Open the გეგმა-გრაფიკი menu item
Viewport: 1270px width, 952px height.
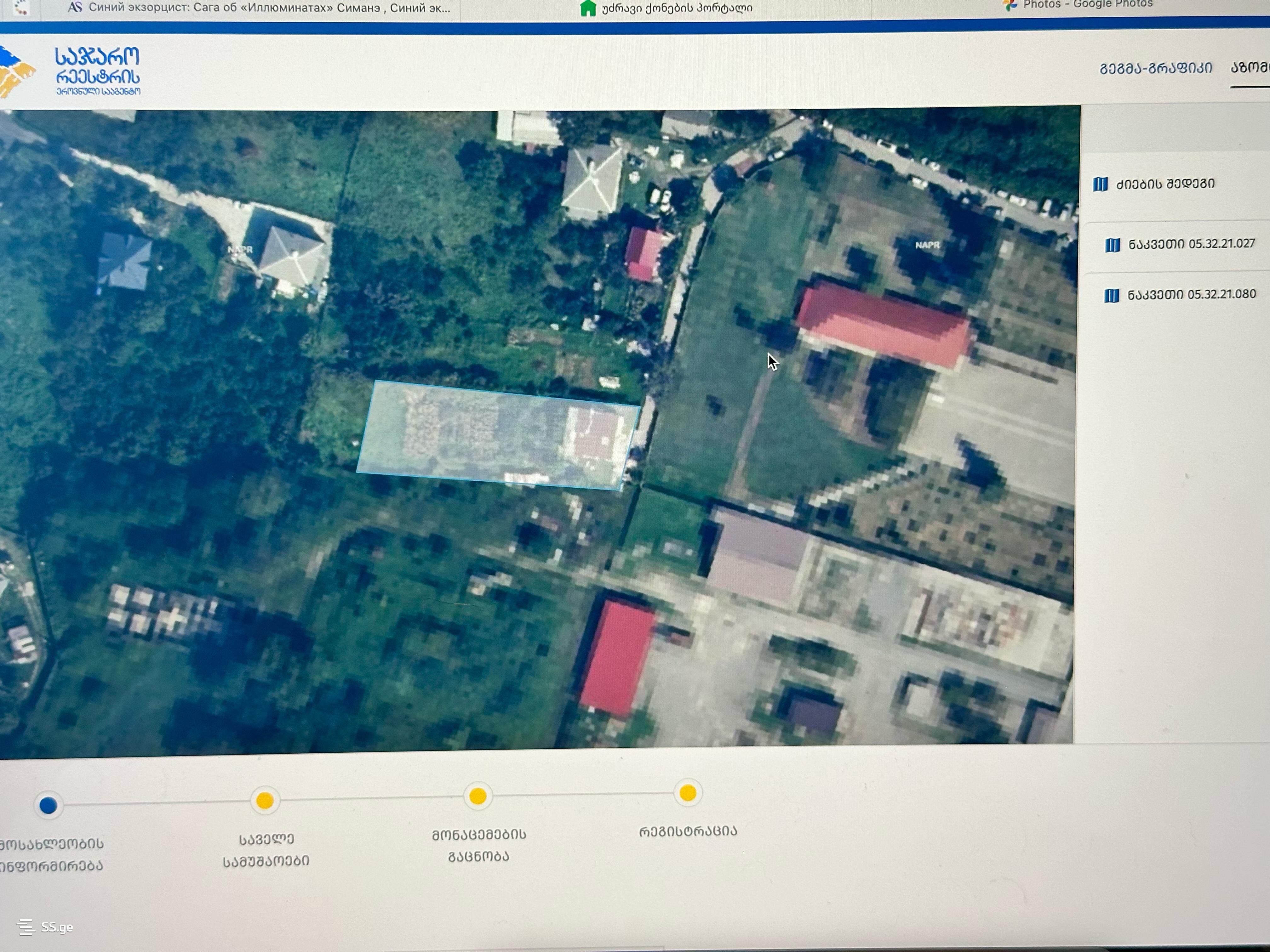[x=1155, y=68]
